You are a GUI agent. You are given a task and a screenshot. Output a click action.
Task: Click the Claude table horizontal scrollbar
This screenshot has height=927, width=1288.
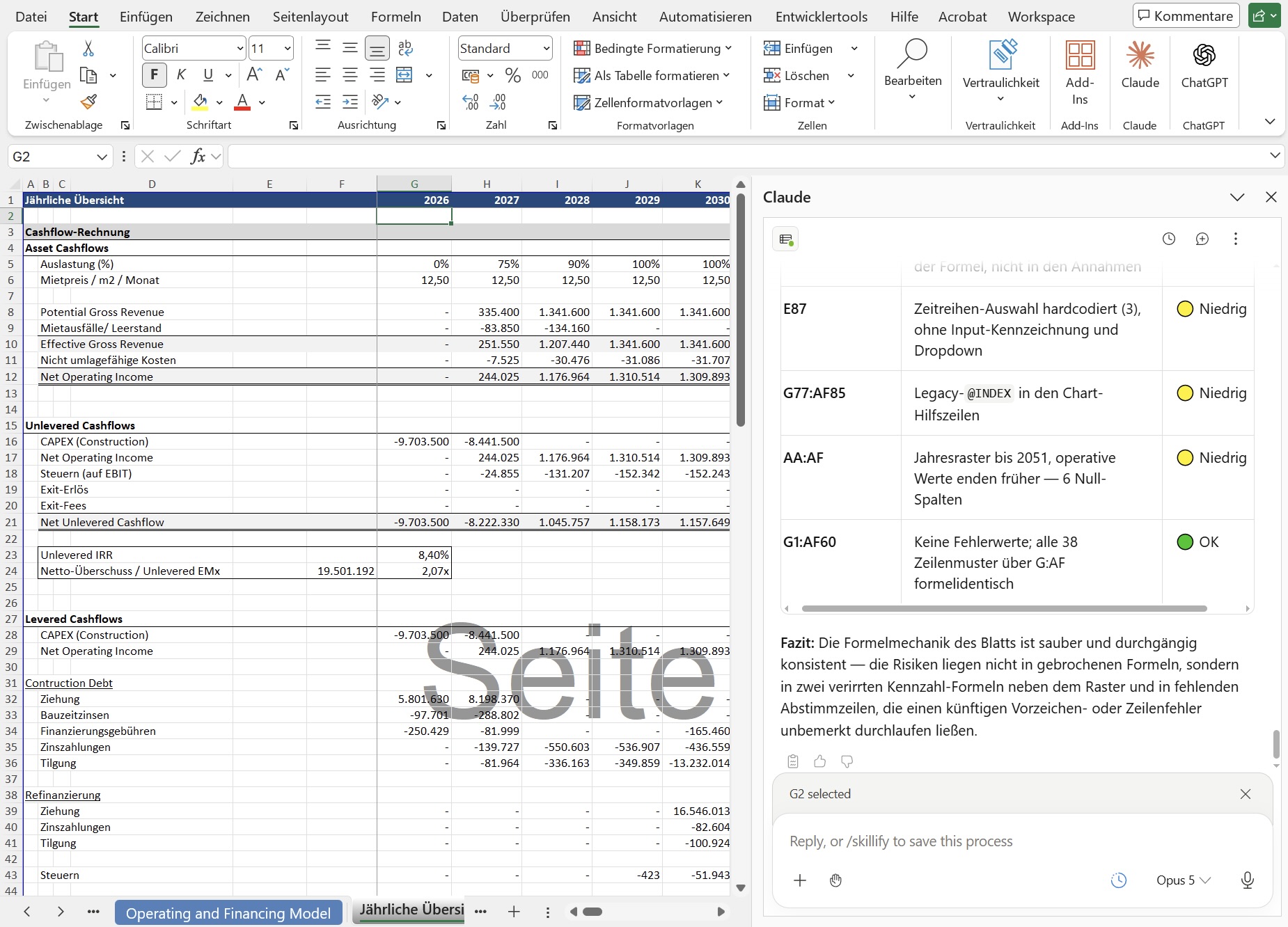[x=1004, y=608]
